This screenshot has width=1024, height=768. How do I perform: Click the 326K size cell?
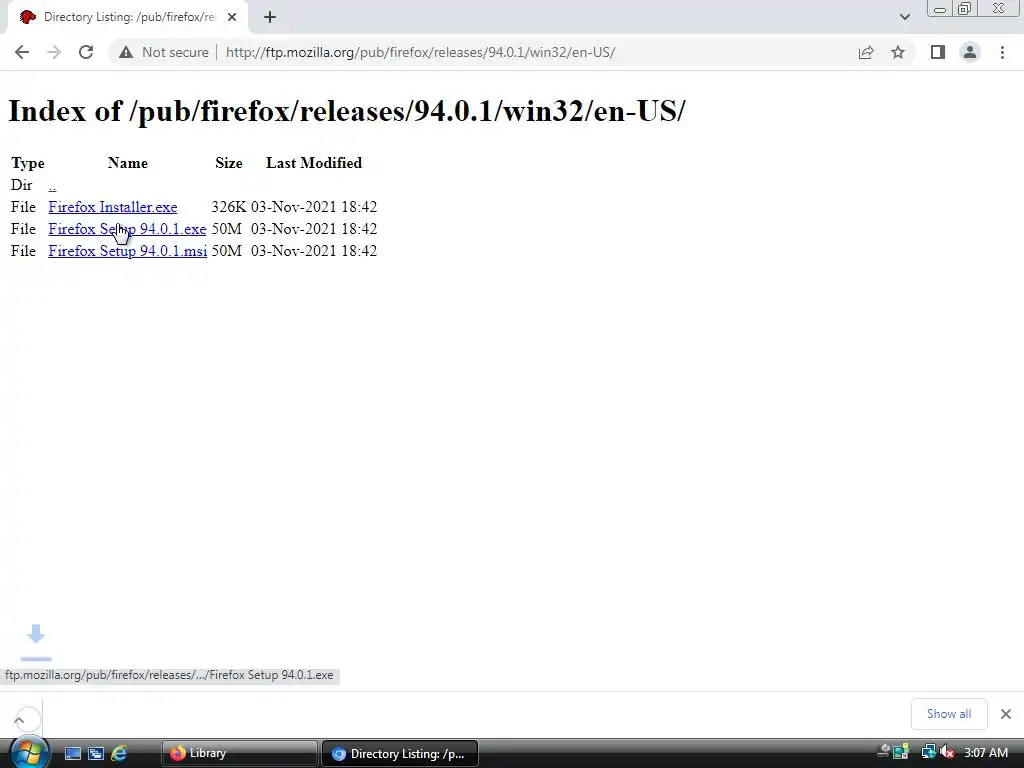coord(229,207)
